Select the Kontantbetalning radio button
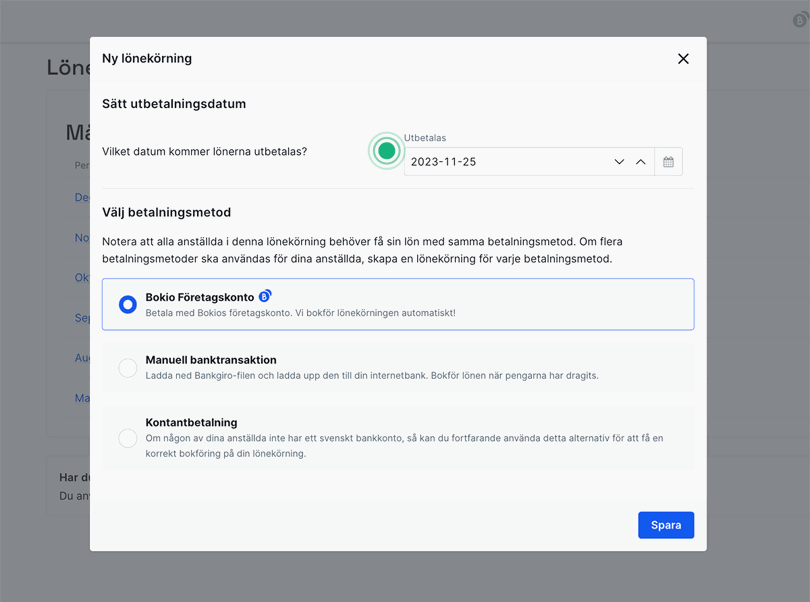 (128, 438)
